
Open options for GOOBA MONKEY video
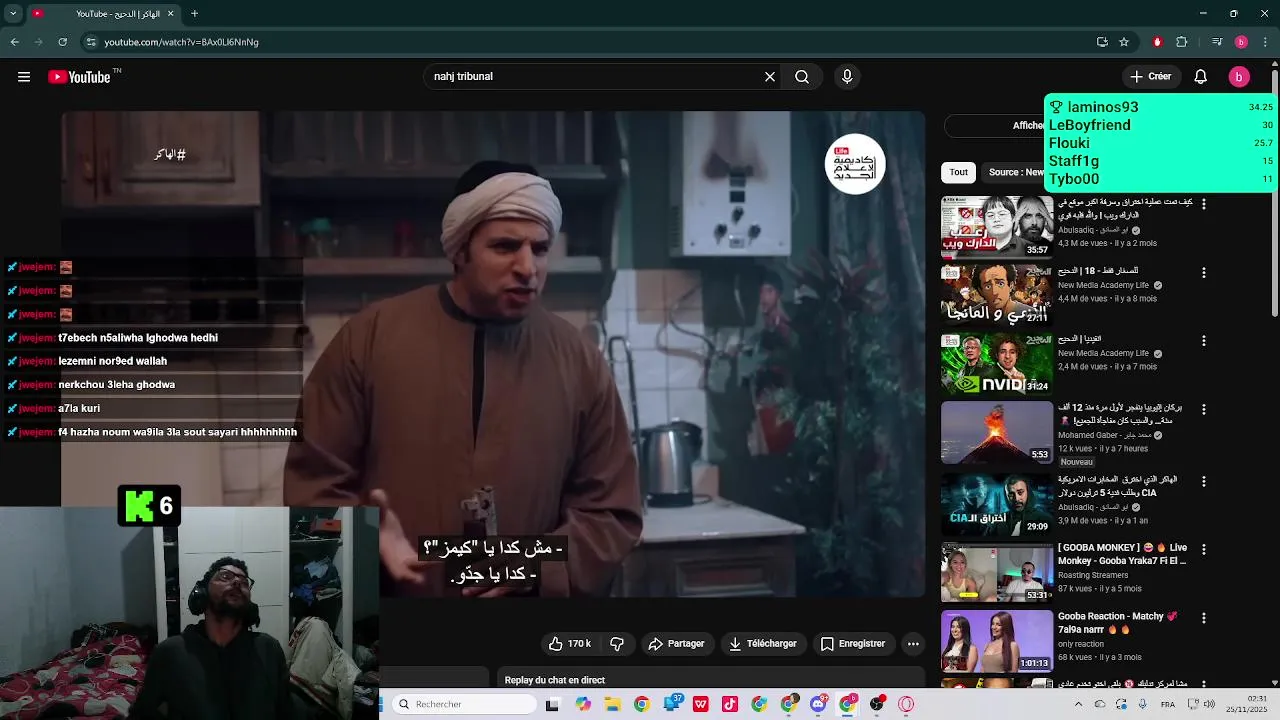coord(1204,549)
